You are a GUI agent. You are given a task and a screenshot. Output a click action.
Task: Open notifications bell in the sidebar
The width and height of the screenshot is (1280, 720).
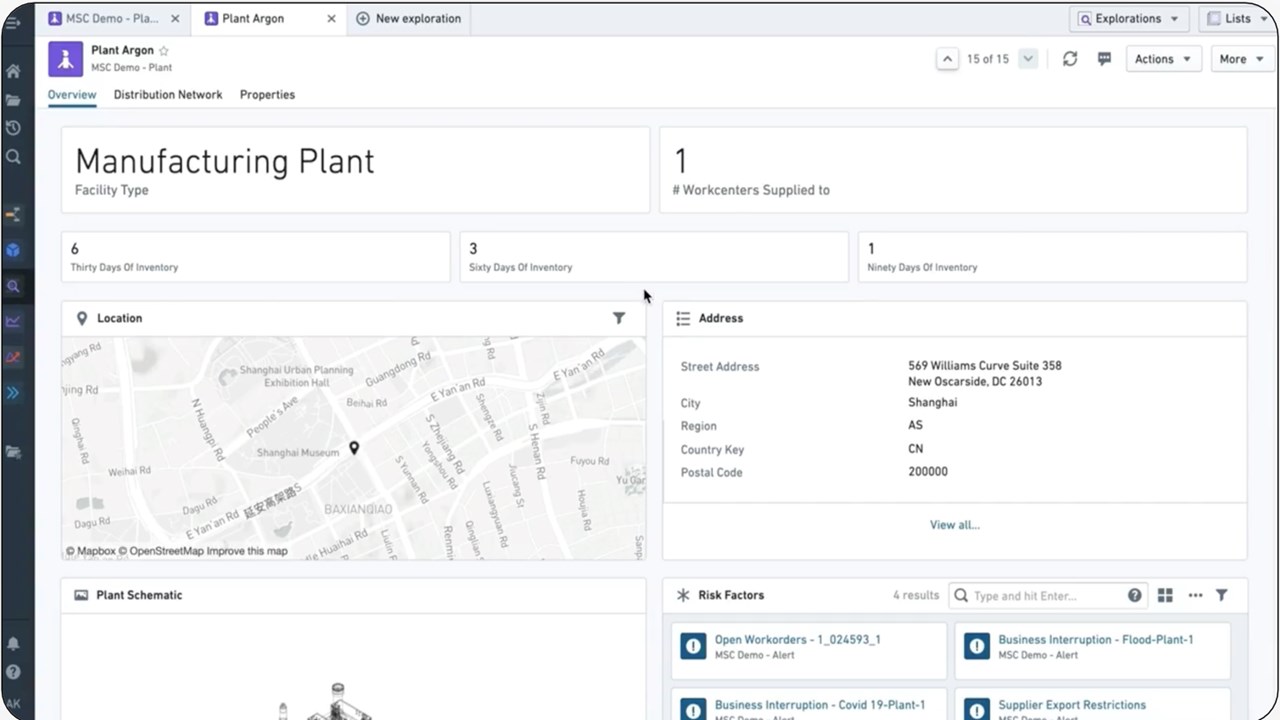pyautogui.click(x=13, y=644)
